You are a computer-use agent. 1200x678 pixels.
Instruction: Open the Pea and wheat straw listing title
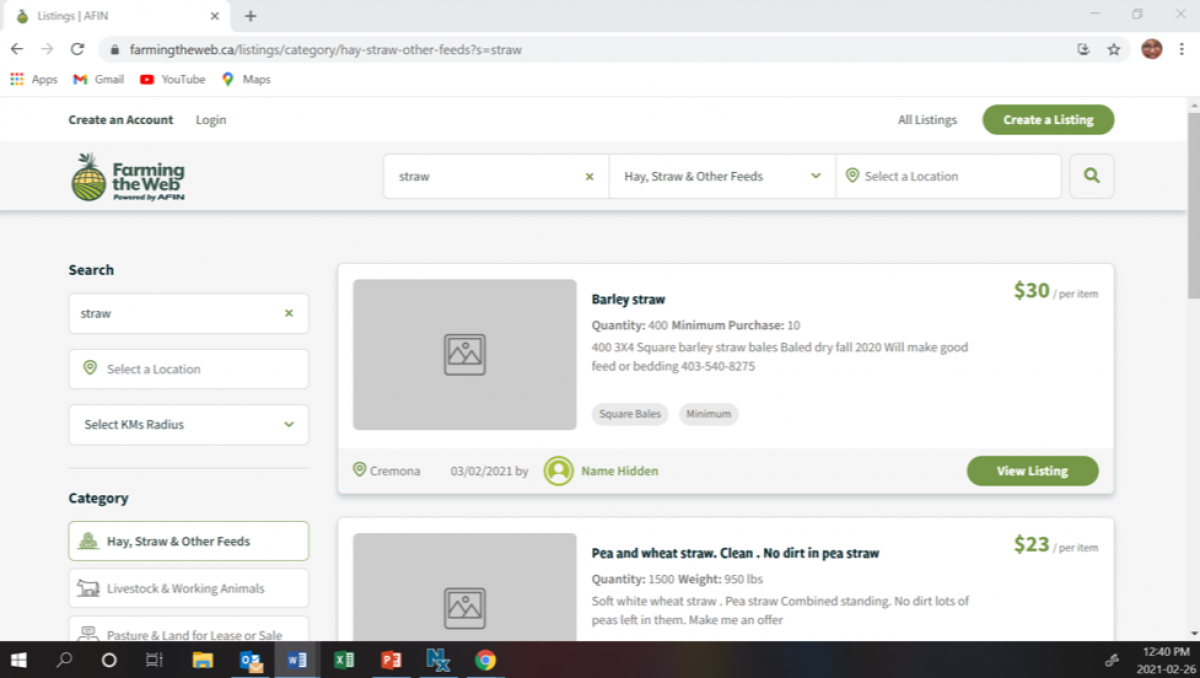click(x=735, y=553)
